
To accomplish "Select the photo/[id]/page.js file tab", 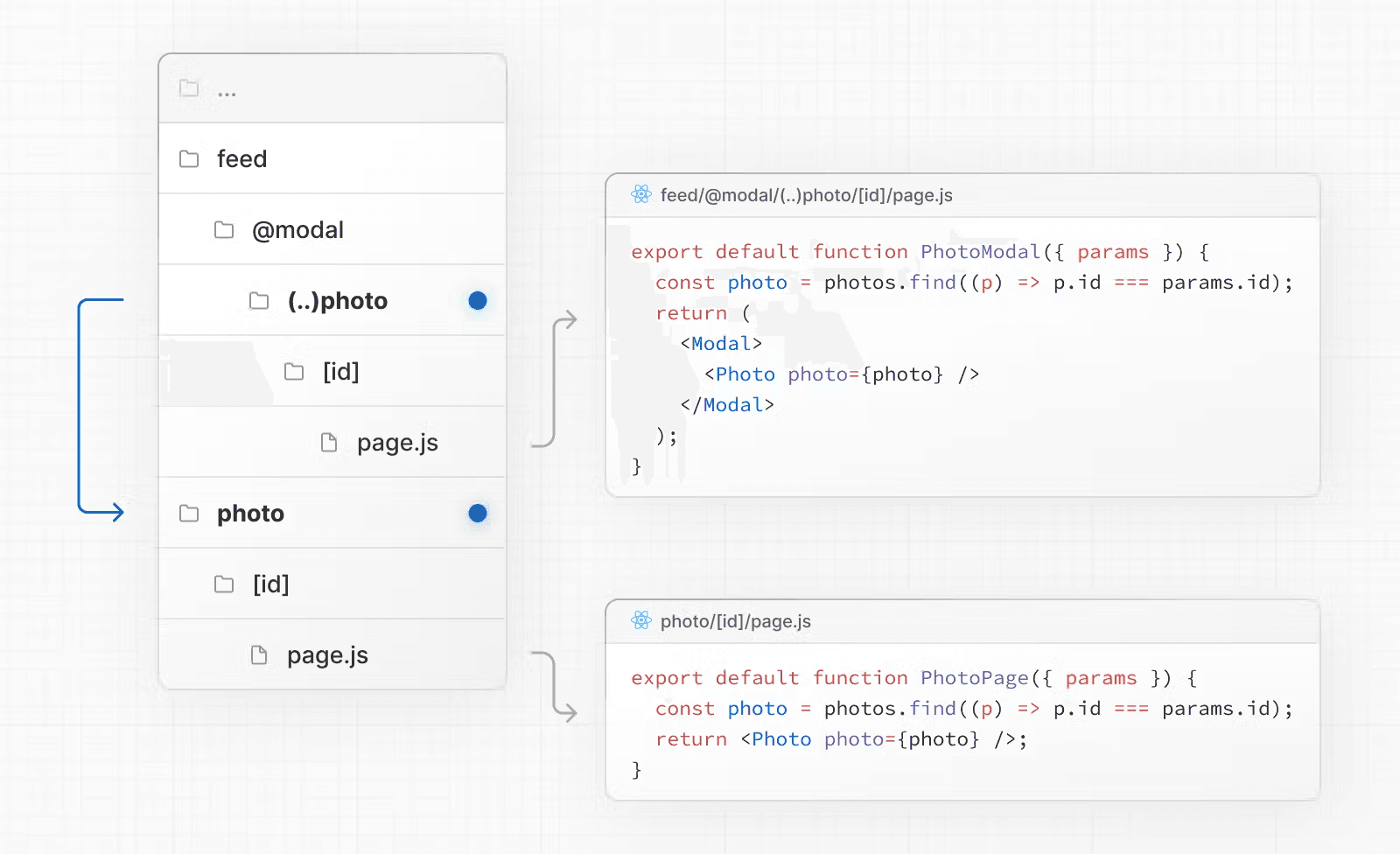I will [735, 621].
